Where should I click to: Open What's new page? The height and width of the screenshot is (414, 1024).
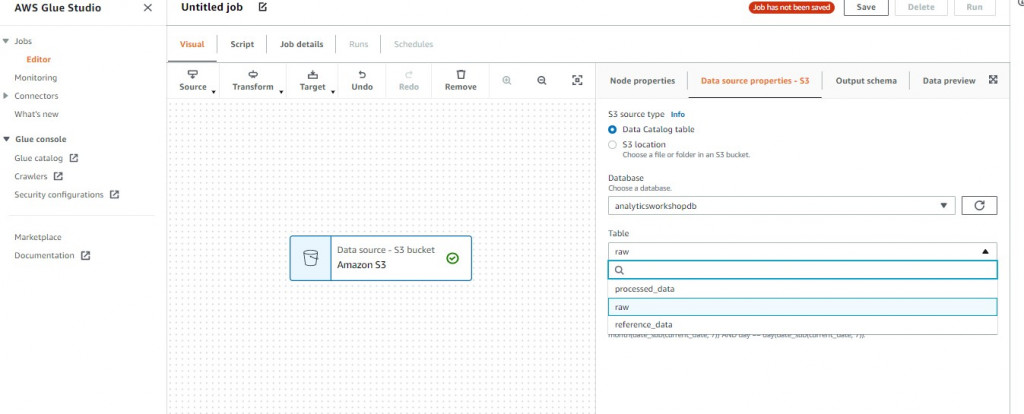[x=36, y=114]
